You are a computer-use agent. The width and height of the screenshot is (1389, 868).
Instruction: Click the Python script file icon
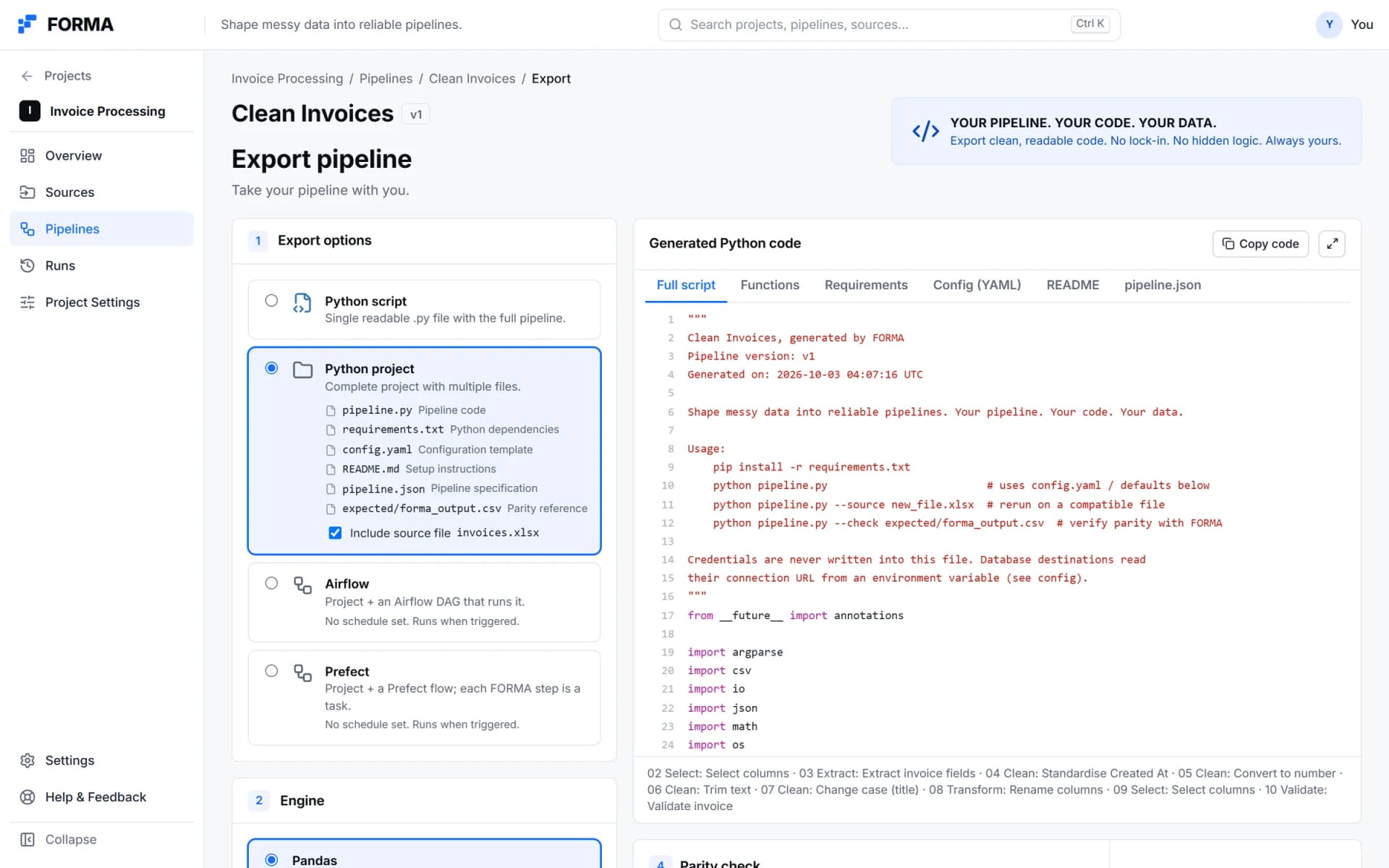coord(302,303)
